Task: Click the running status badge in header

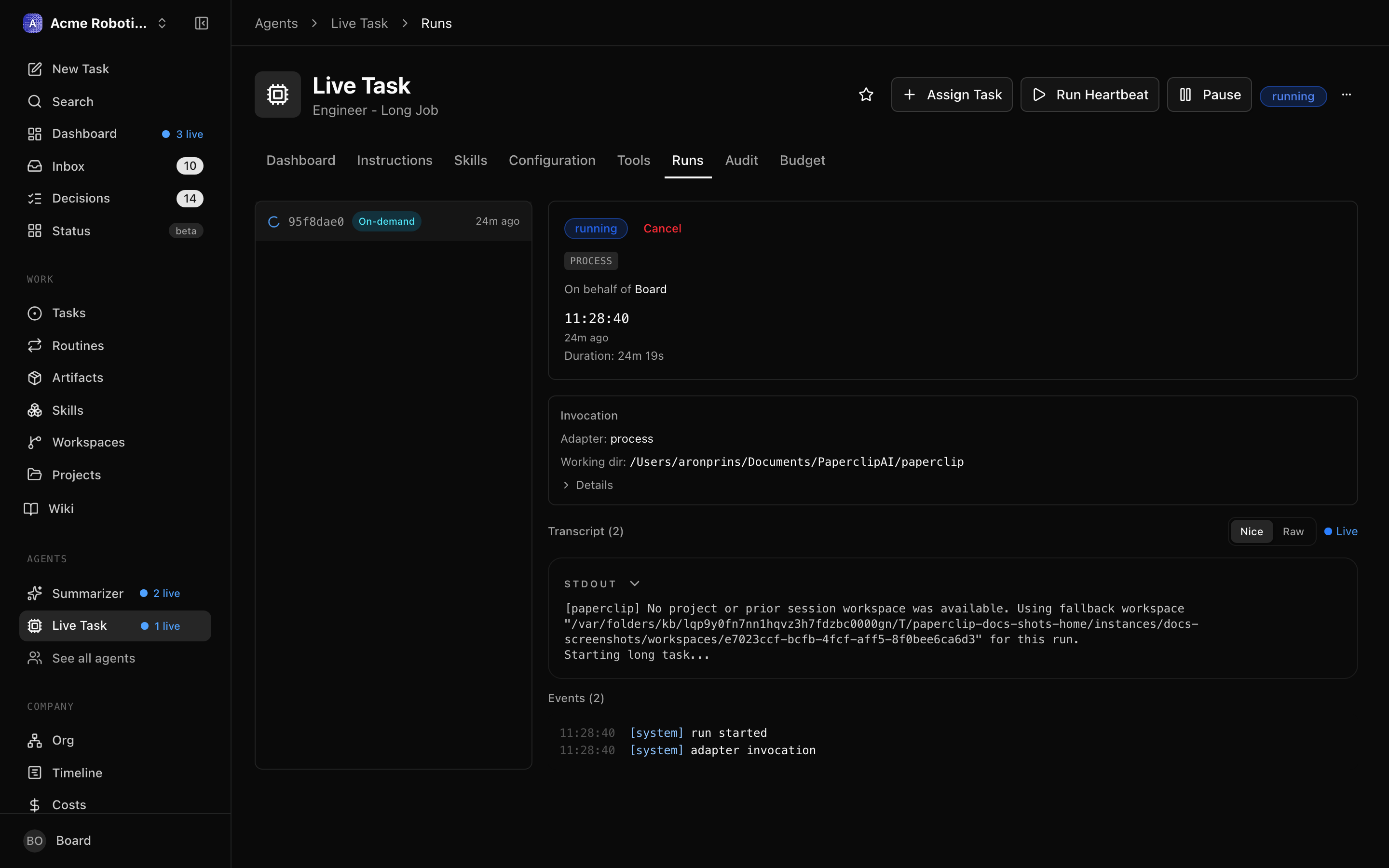Action: tap(1293, 96)
